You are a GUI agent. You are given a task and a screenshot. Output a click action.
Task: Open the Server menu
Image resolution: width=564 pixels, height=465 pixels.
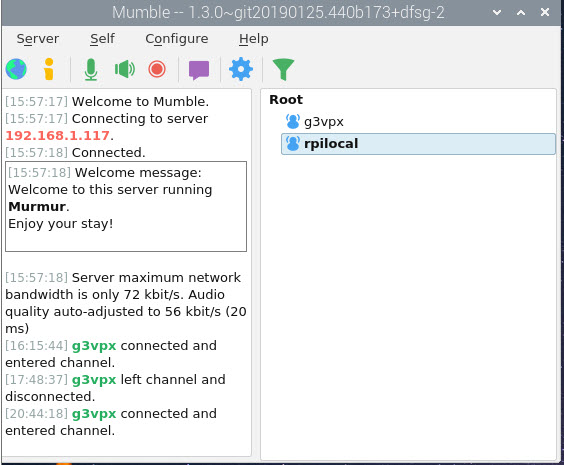coord(38,38)
